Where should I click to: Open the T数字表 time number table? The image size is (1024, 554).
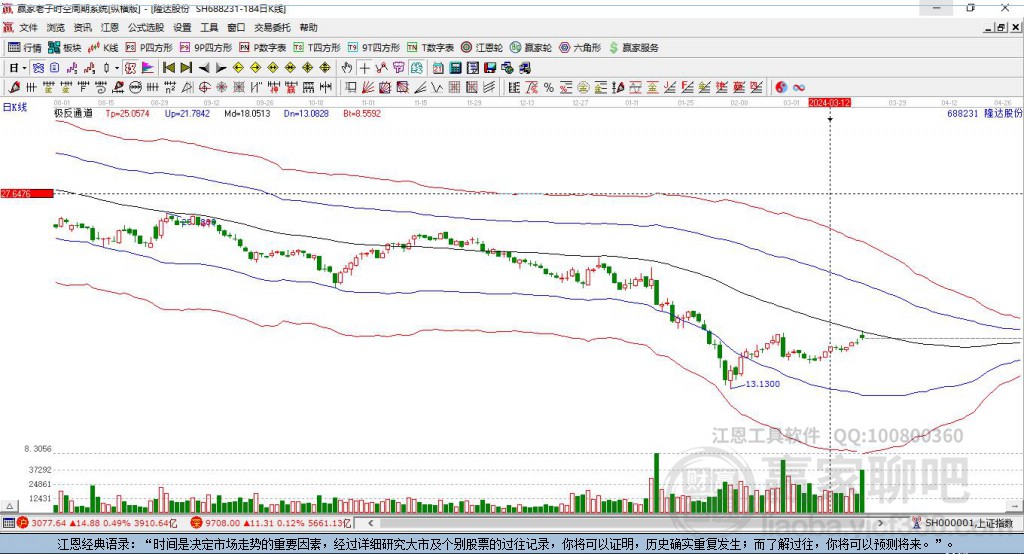(430, 47)
